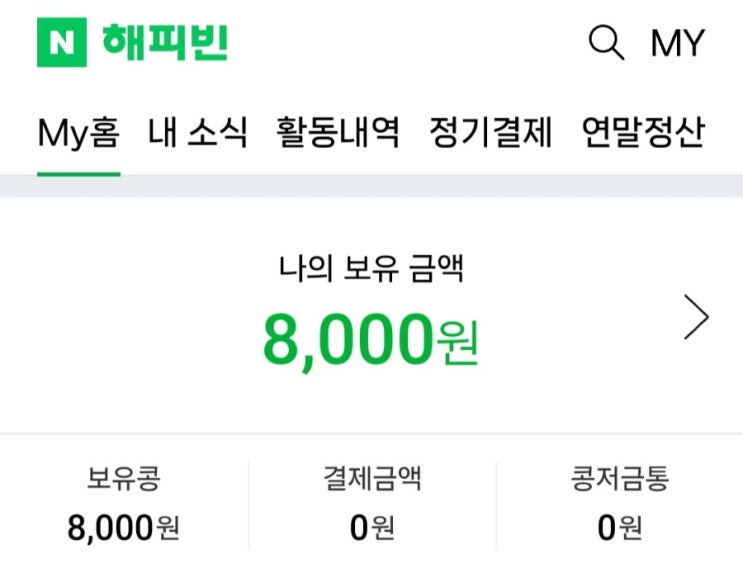743x568 pixels.
Task: Switch to the 연말정산 tab
Action: [643, 132]
